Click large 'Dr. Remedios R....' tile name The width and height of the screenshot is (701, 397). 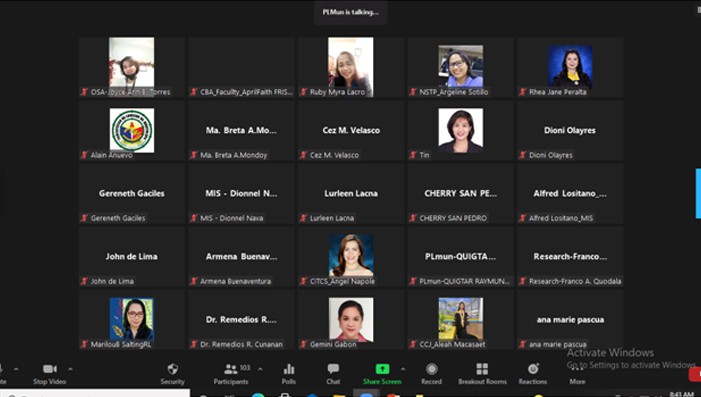click(241, 319)
